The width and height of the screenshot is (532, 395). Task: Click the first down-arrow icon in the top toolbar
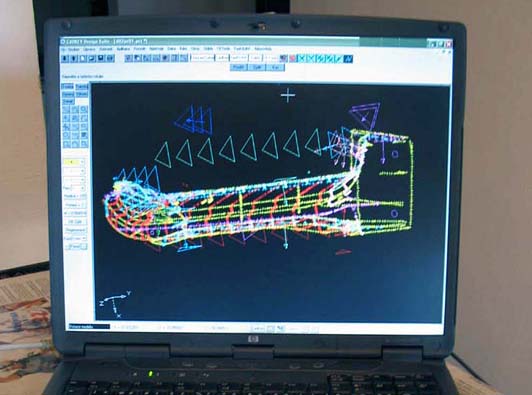point(65,59)
